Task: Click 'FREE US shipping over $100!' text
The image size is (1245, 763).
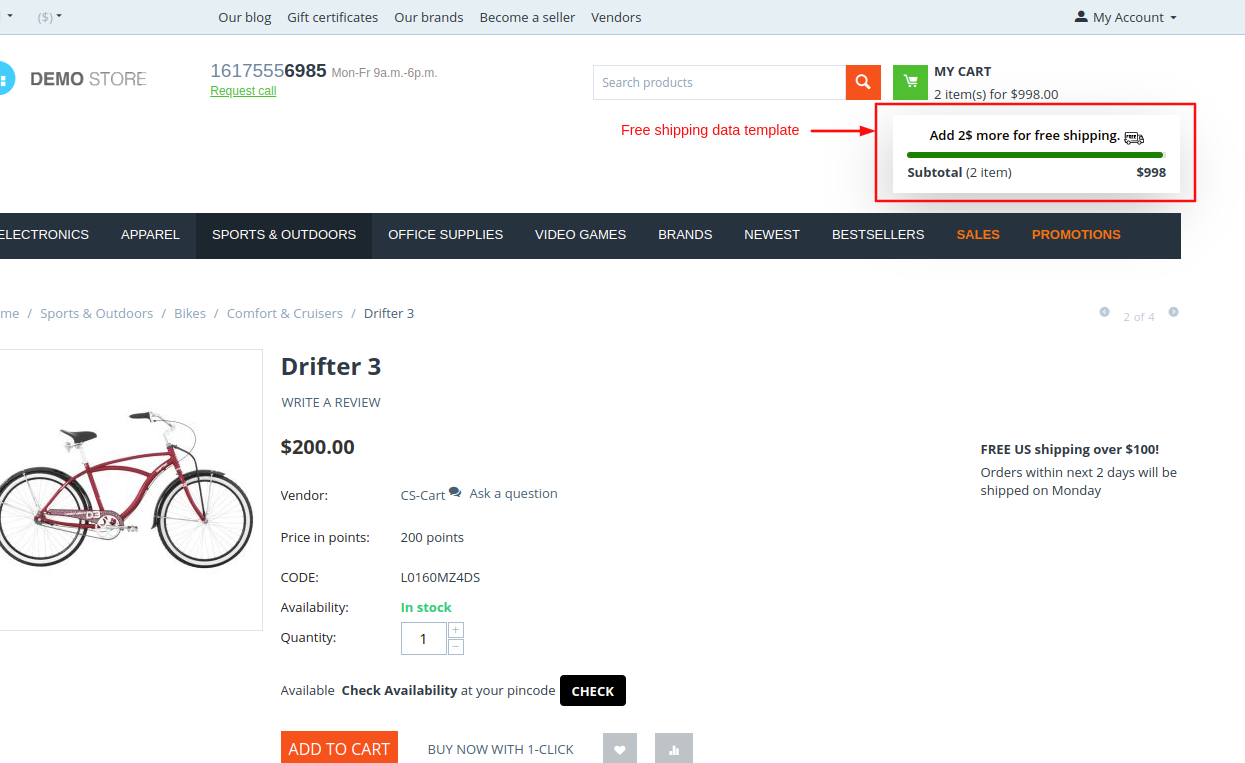Action: [x=1070, y=450]
